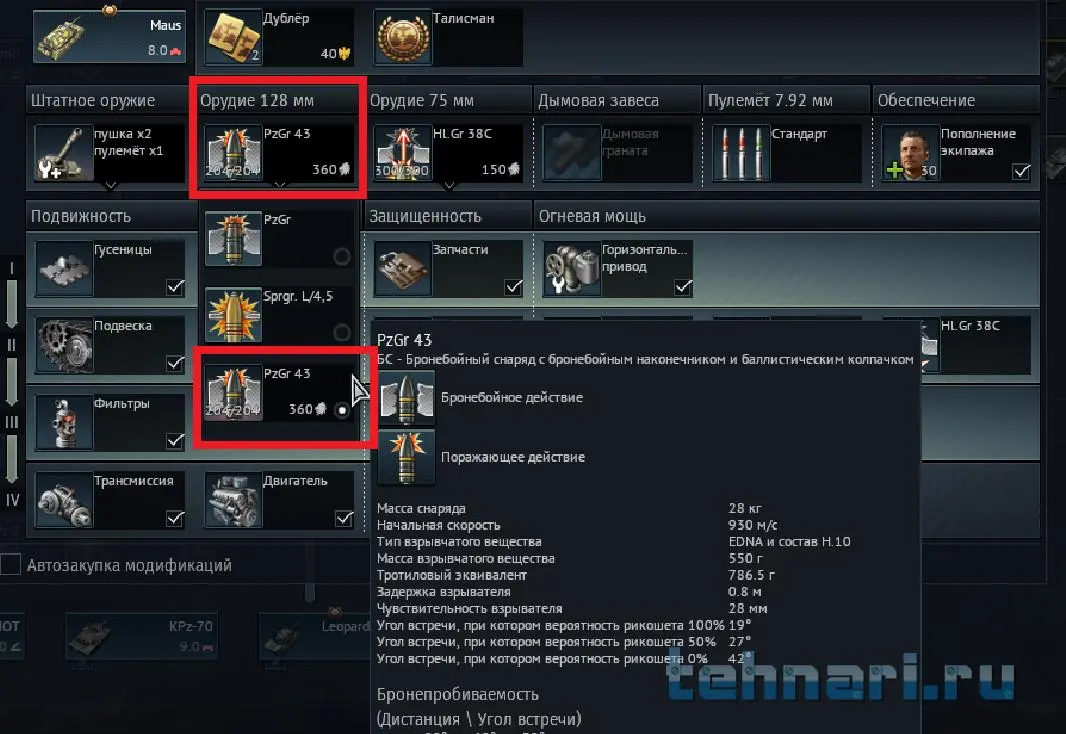The image size is (1066, 734).
Task: Select the Maus tank icon
Action: (x=64, y=37)
